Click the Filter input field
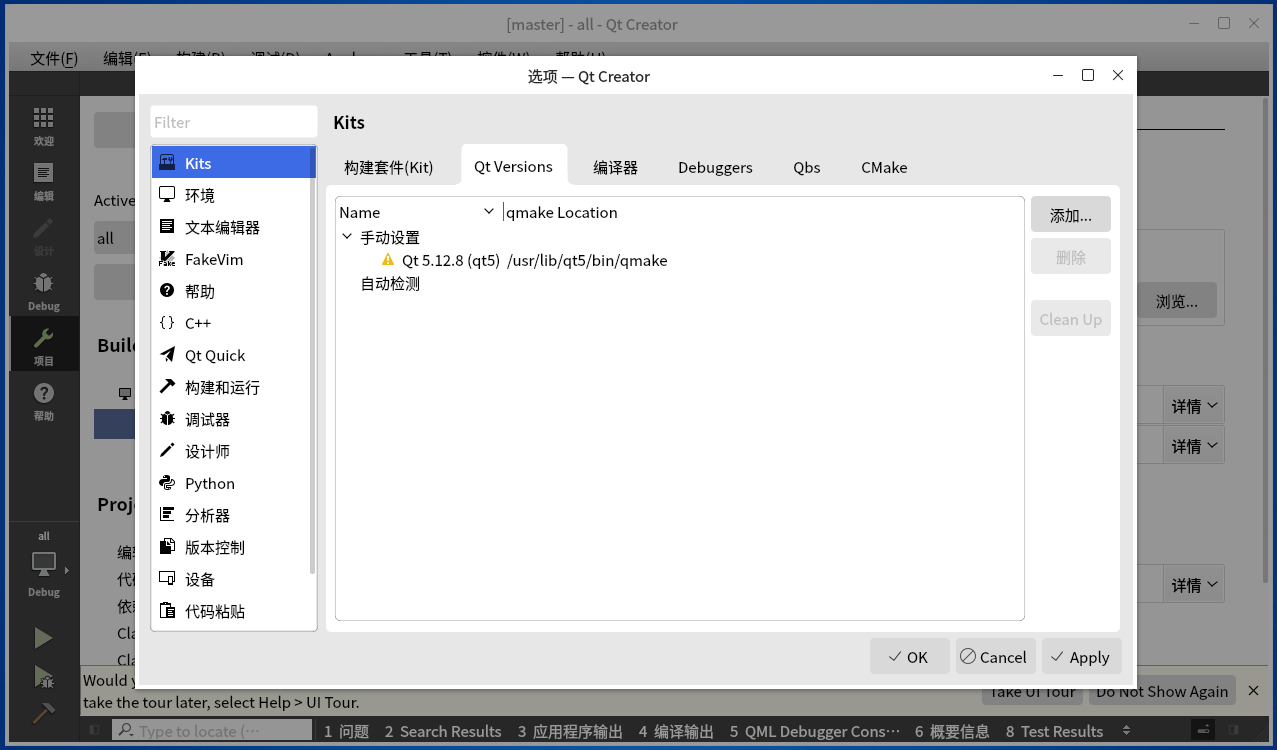This screenshot has width=1277, height=750. tap(234, 122)
